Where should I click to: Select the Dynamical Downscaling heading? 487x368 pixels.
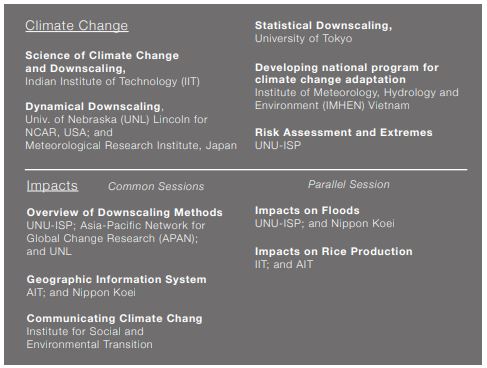click(x=94, y=106)
